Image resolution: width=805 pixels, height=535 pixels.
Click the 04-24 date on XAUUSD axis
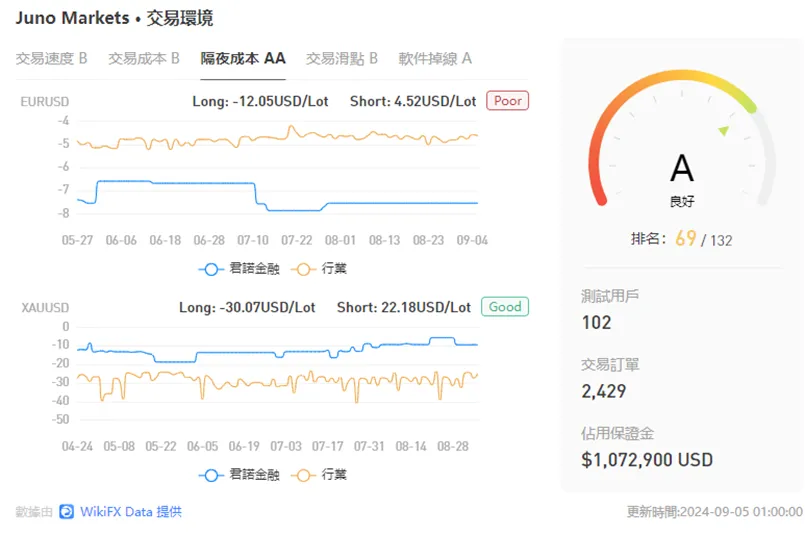(x=77, y=447)
